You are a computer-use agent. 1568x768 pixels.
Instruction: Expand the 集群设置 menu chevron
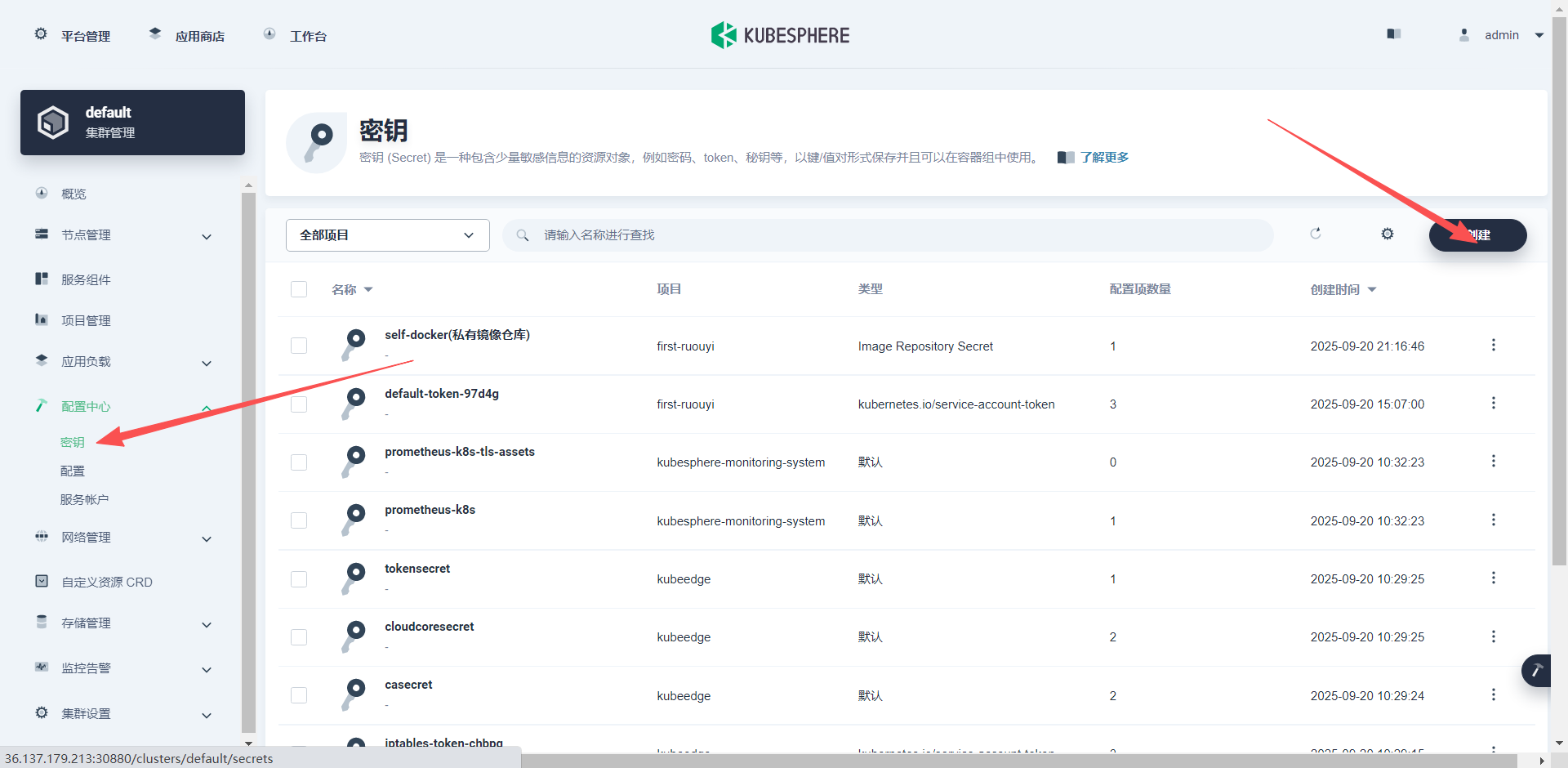(207, 716)
